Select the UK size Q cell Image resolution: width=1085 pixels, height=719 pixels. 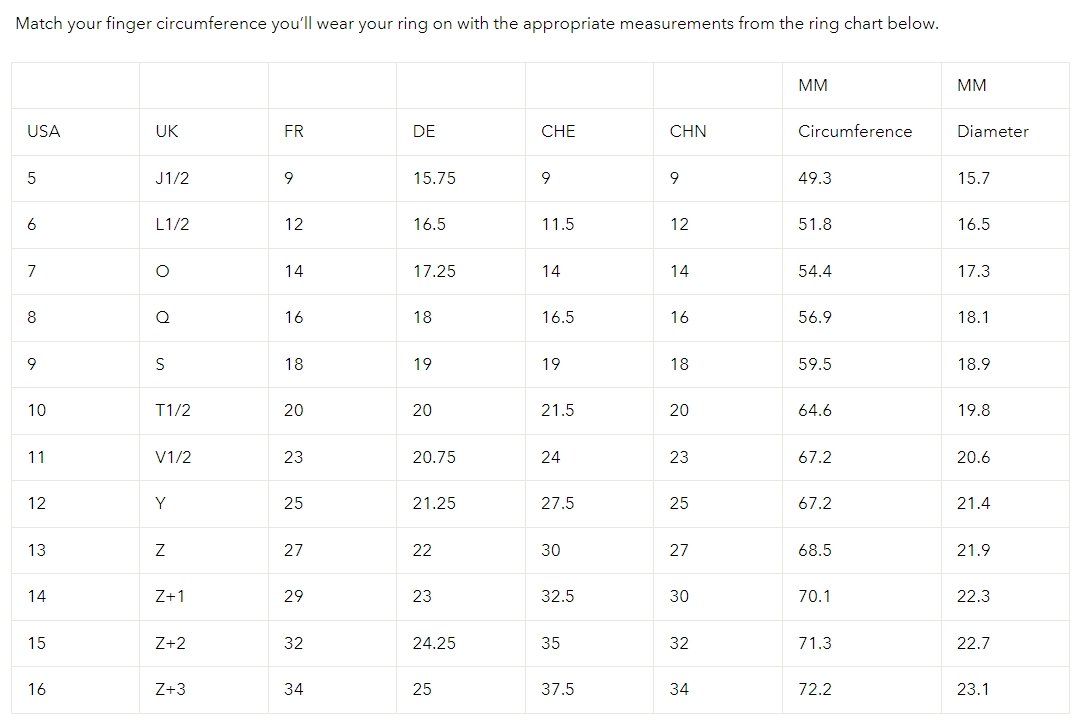click(x=163, y=317)
